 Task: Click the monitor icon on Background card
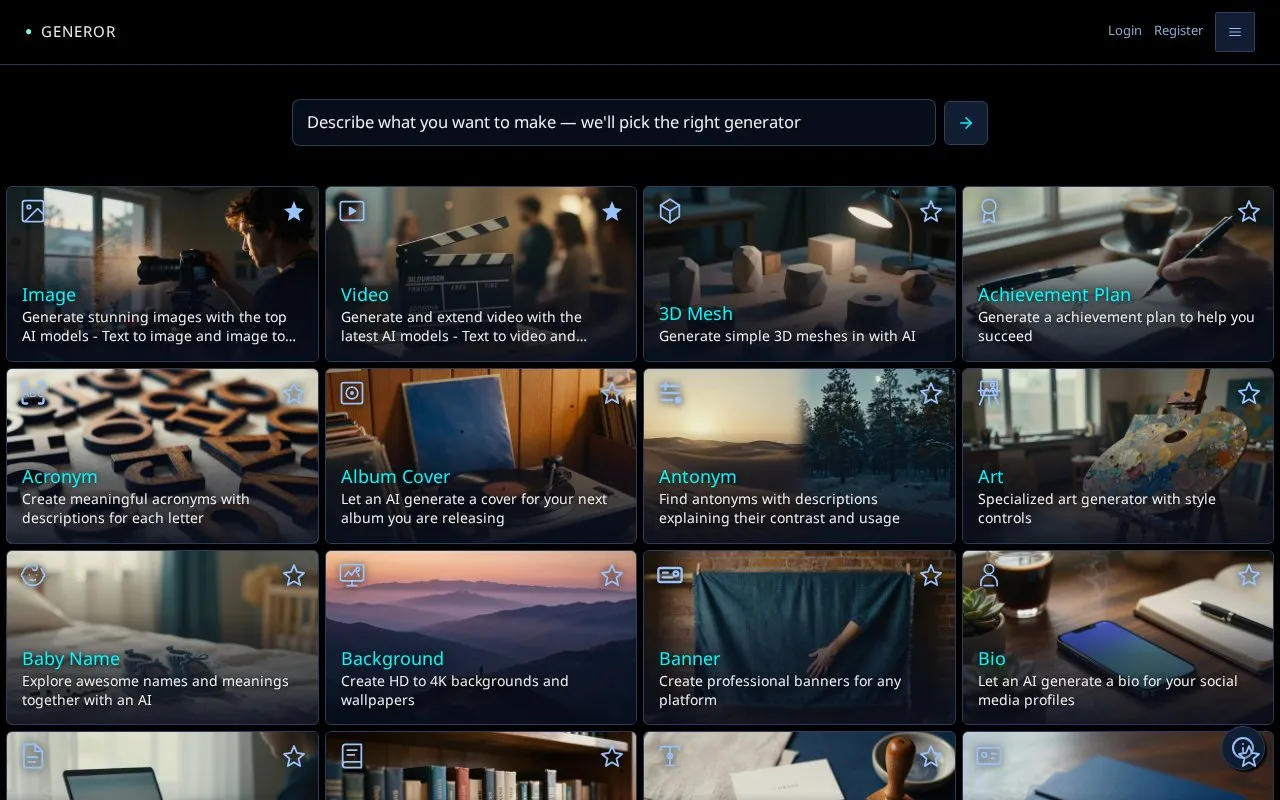352,575
